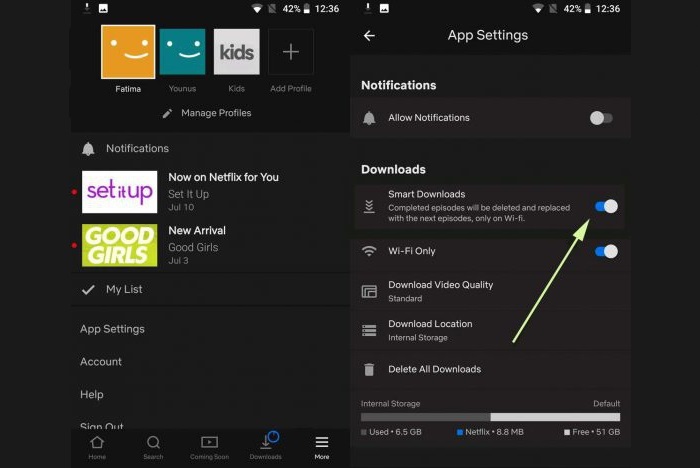
Task: Open the Coming Soon tab
Action: coord(209,447)
